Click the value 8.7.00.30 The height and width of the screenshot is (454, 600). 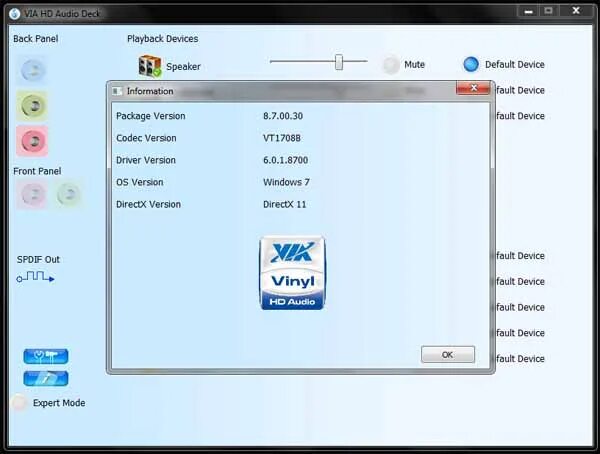(283, 116)
